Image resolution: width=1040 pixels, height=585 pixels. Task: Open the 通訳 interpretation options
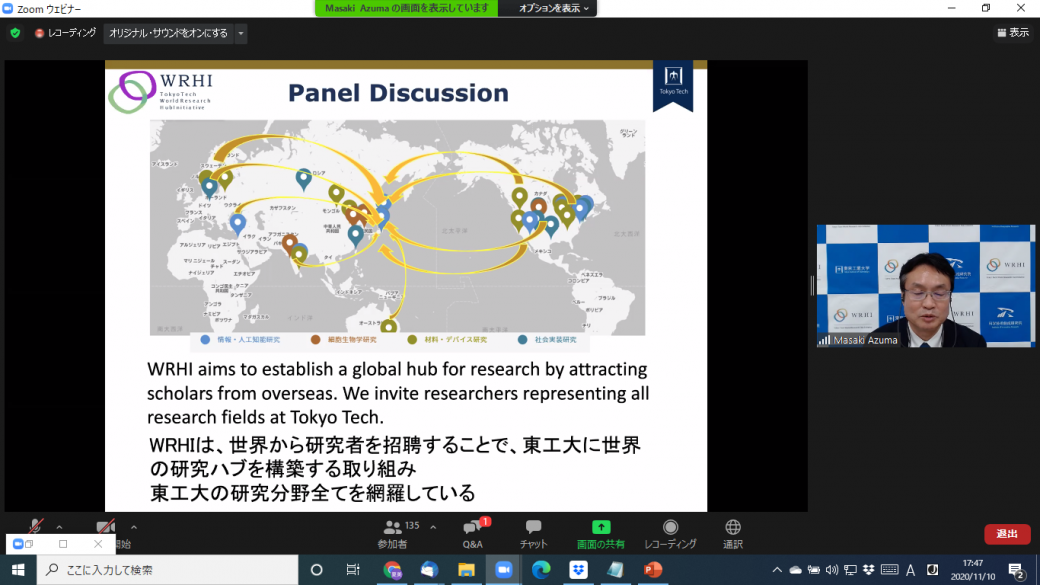click(x=733, y=534)
